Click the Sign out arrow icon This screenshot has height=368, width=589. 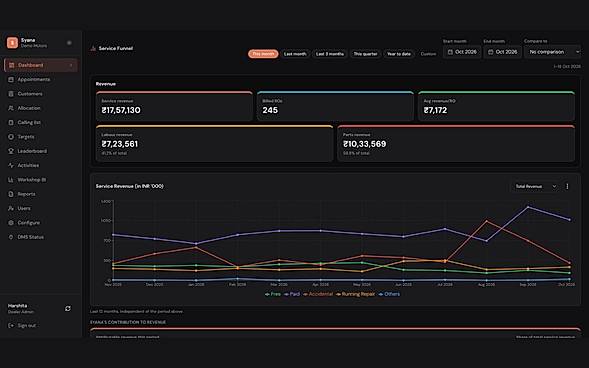(11, 326)
